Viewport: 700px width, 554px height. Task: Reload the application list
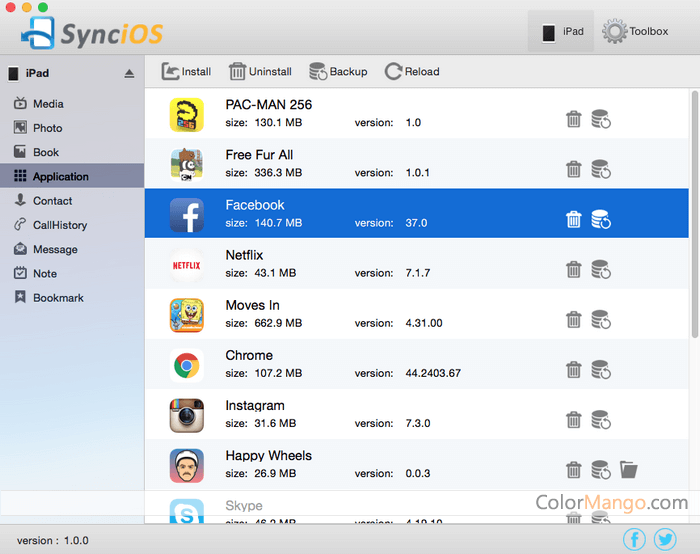(412, 71)
